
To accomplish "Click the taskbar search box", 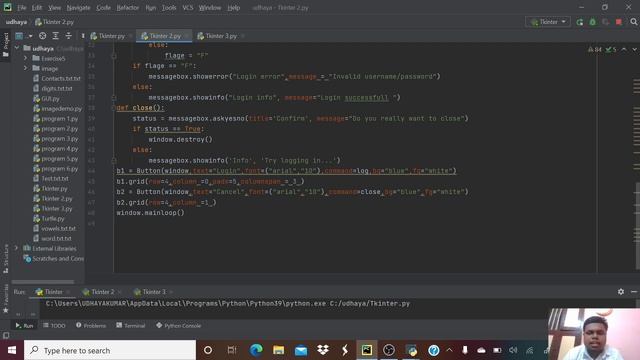I will tap(110, 350).
